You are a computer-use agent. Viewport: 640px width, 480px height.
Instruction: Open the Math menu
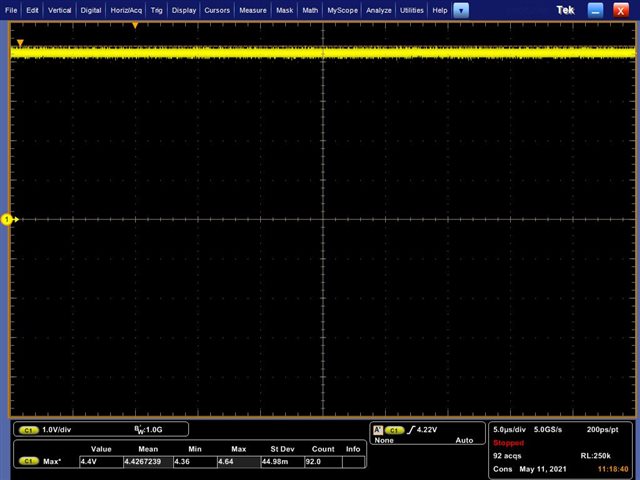310,10
